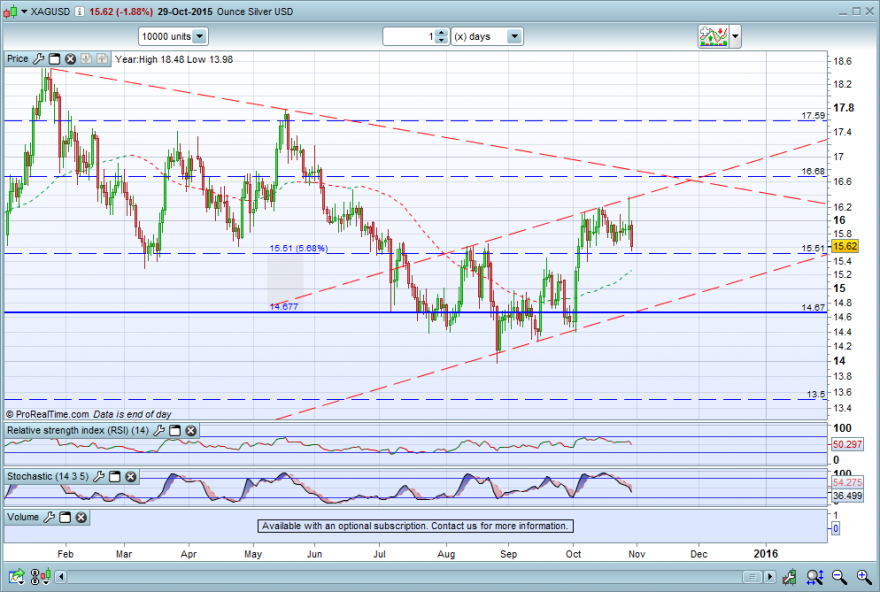Click the Stochastic (14 3 5) label
Image resolution: width=880 pixels, height=592 pixels.
coord(48,476)
